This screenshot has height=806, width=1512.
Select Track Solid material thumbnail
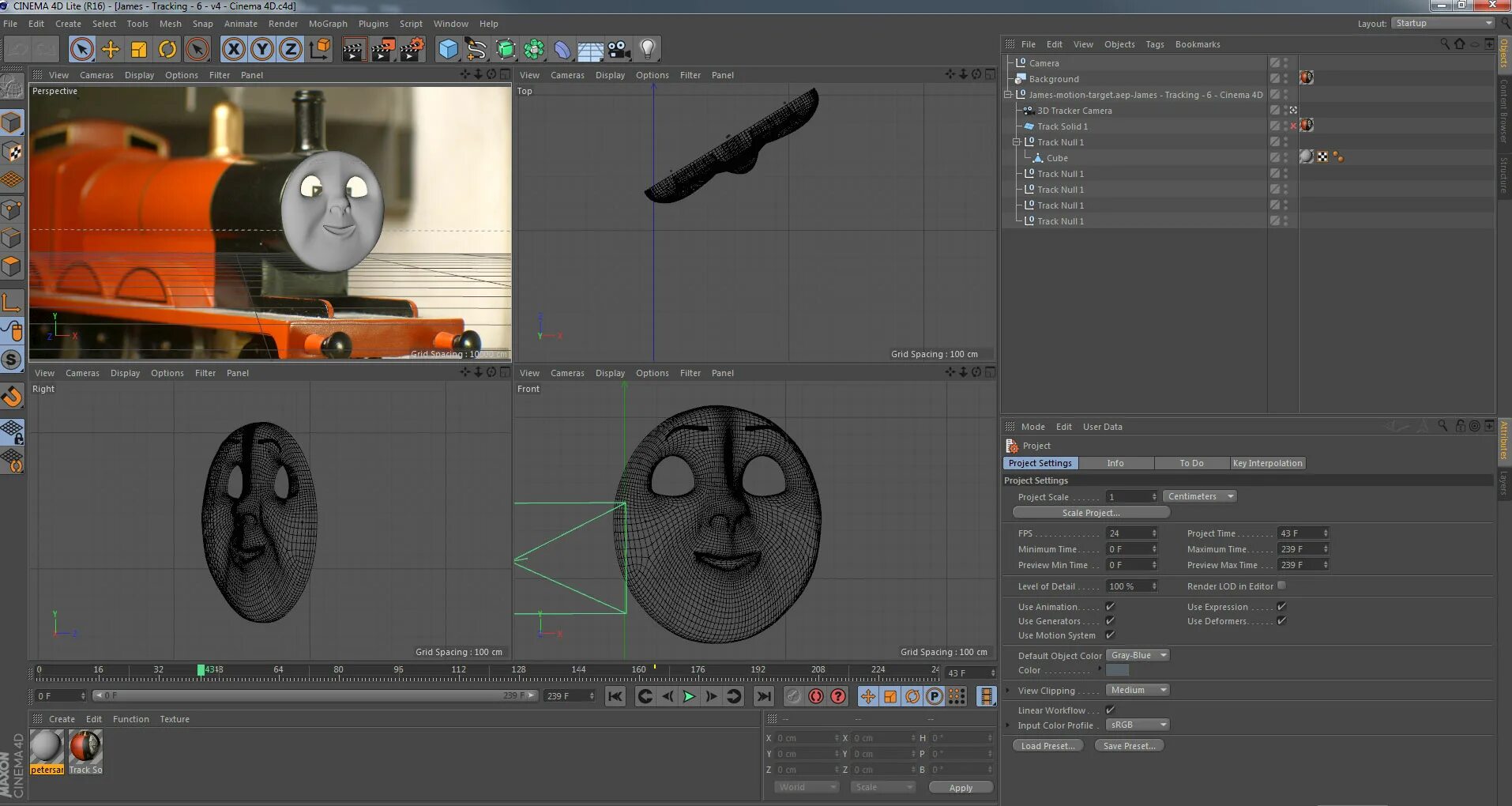pos(85,751)
